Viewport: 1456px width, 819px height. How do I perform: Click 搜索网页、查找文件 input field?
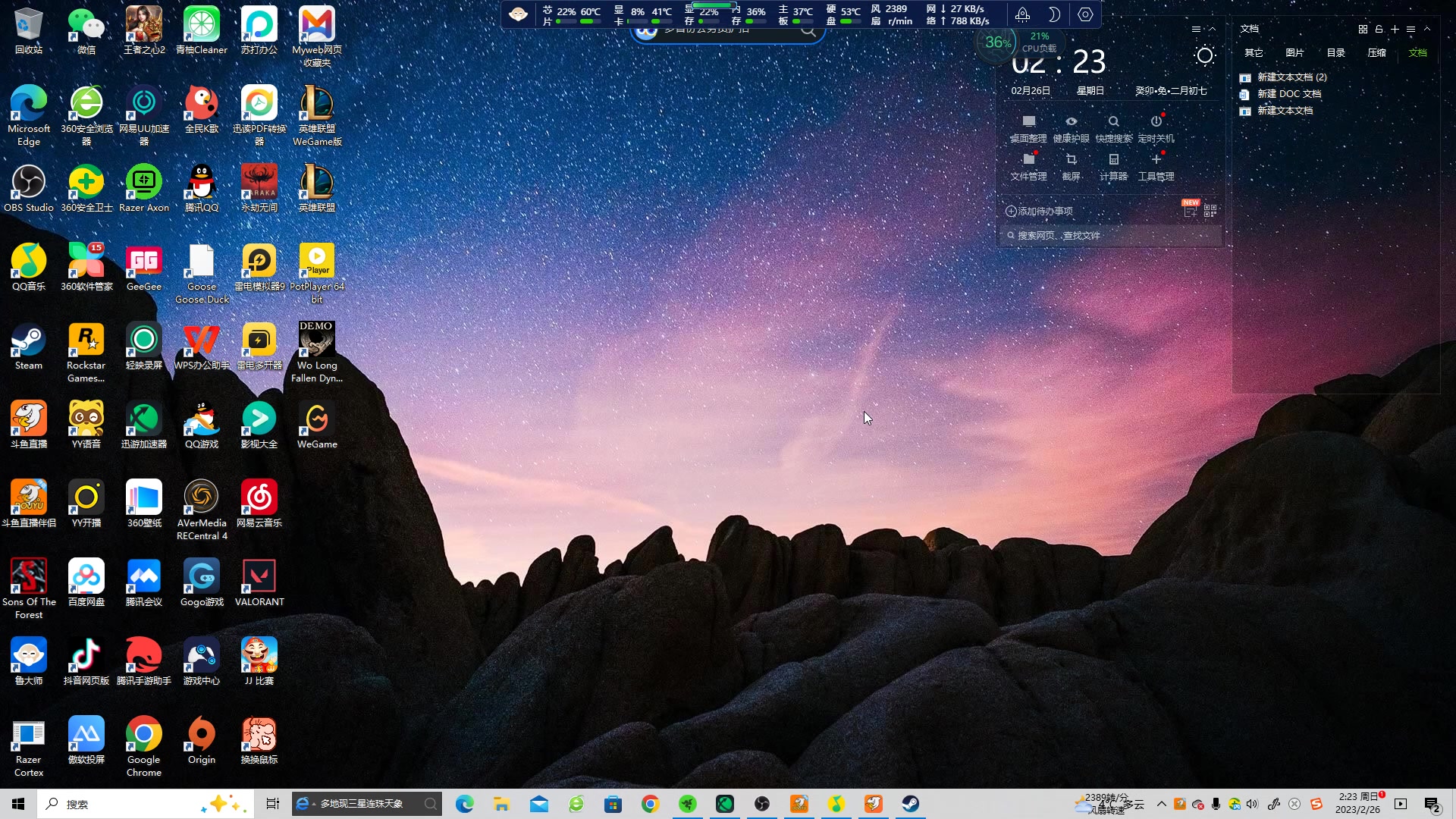pyautogui.click(x=1113, y=235)
